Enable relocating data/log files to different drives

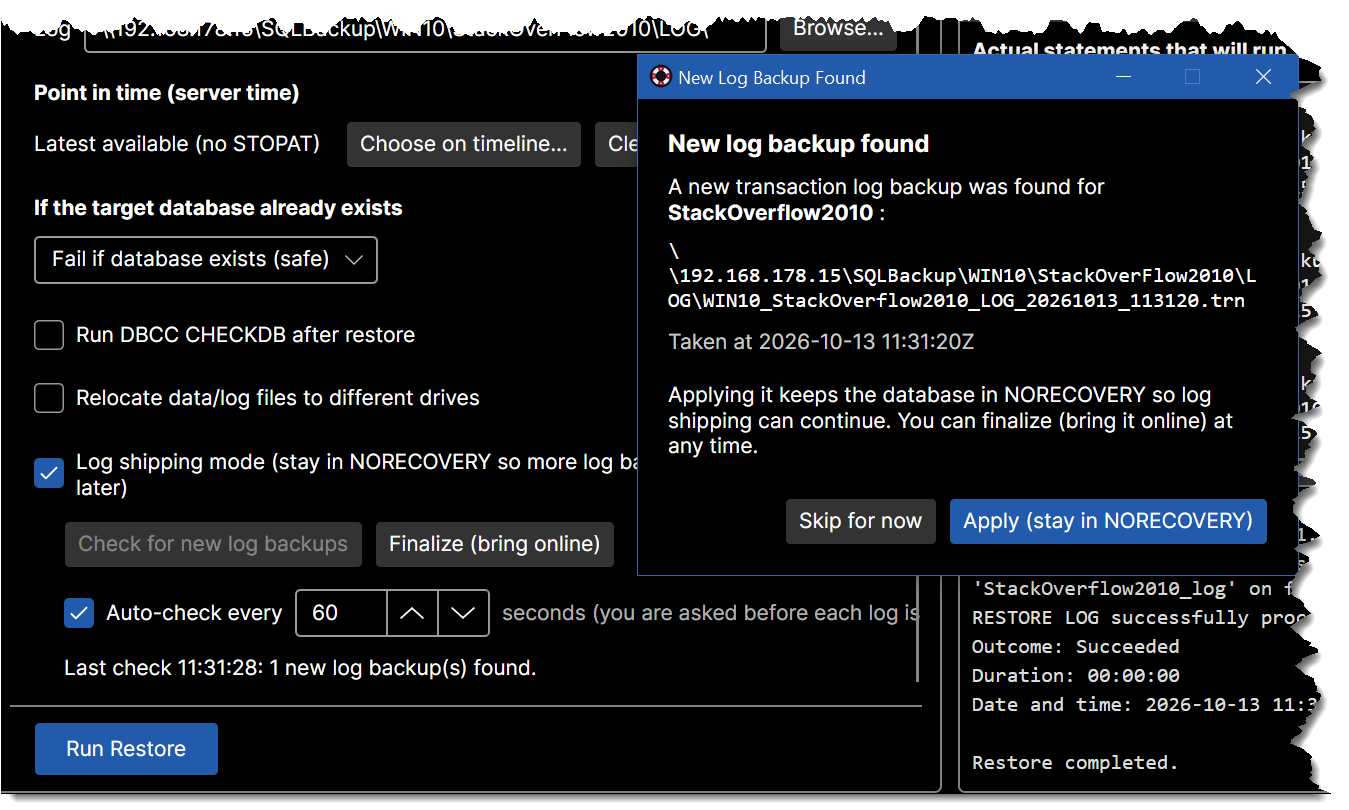coord(49,398)
